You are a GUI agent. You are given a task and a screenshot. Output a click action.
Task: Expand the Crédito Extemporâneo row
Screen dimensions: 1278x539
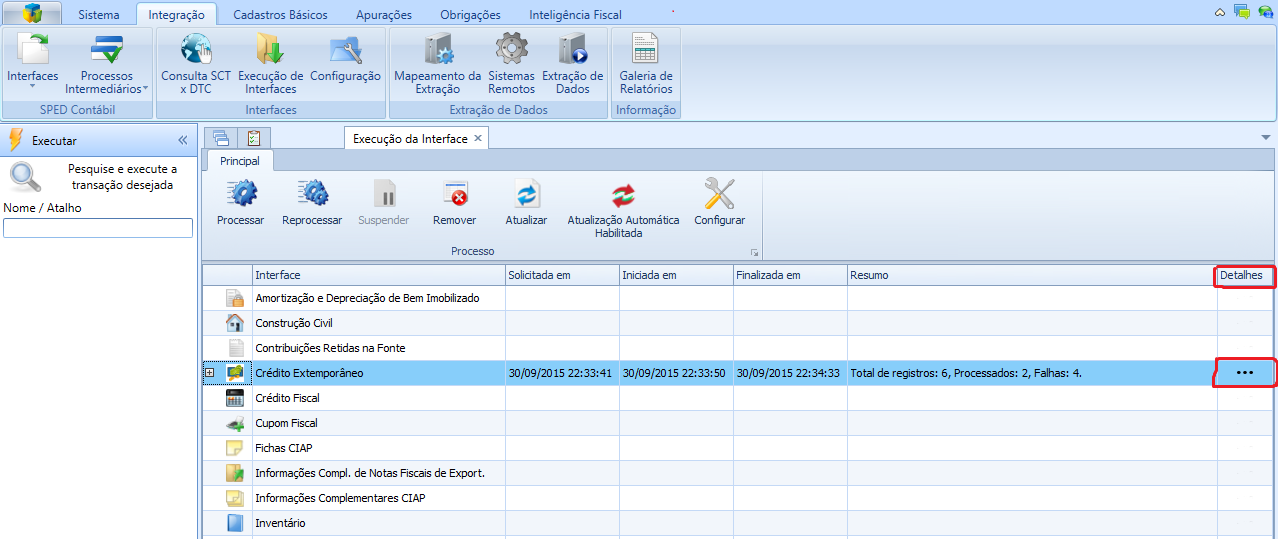[210, 373]
